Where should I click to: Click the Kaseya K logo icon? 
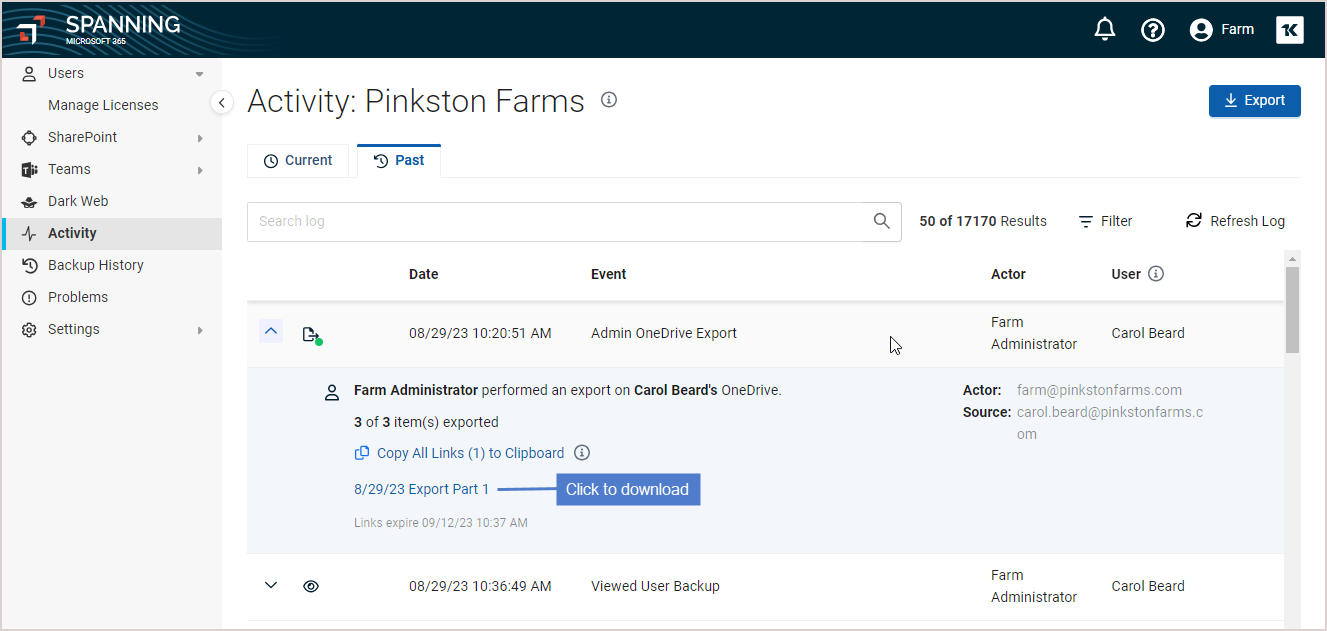click(1290, 30)
